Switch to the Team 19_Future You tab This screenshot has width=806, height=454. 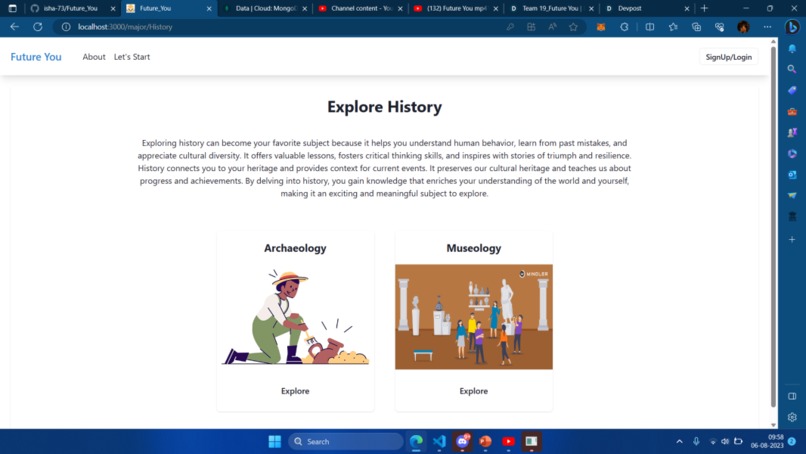[x=550, y=8]
